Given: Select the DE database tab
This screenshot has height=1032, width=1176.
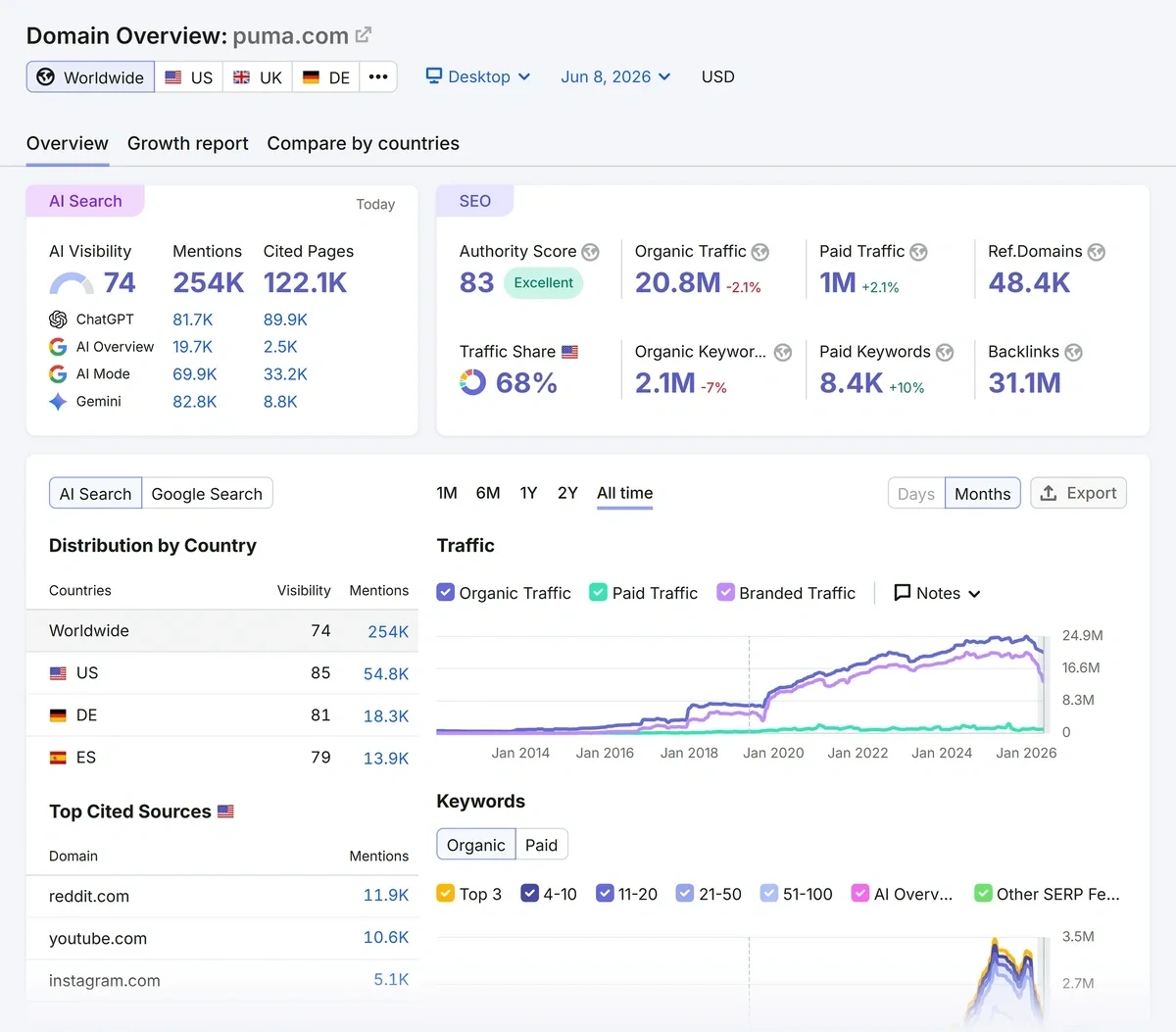Looking at the screenshot, I should (326, 76).
